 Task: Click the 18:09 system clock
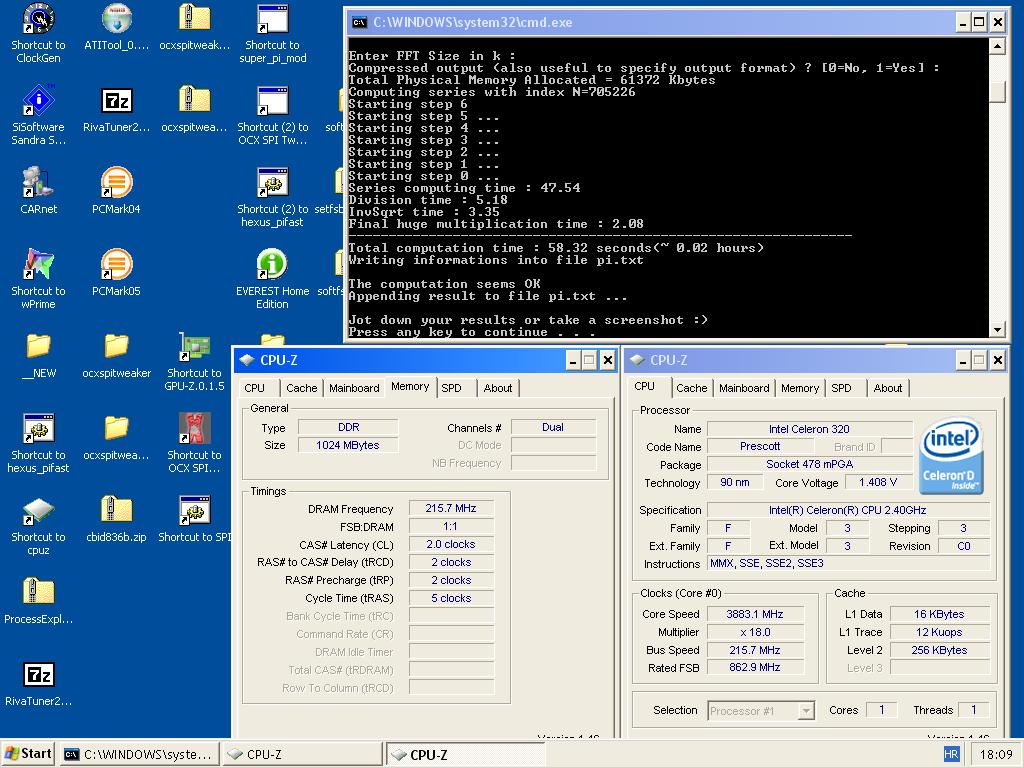(x=996, y=754)
